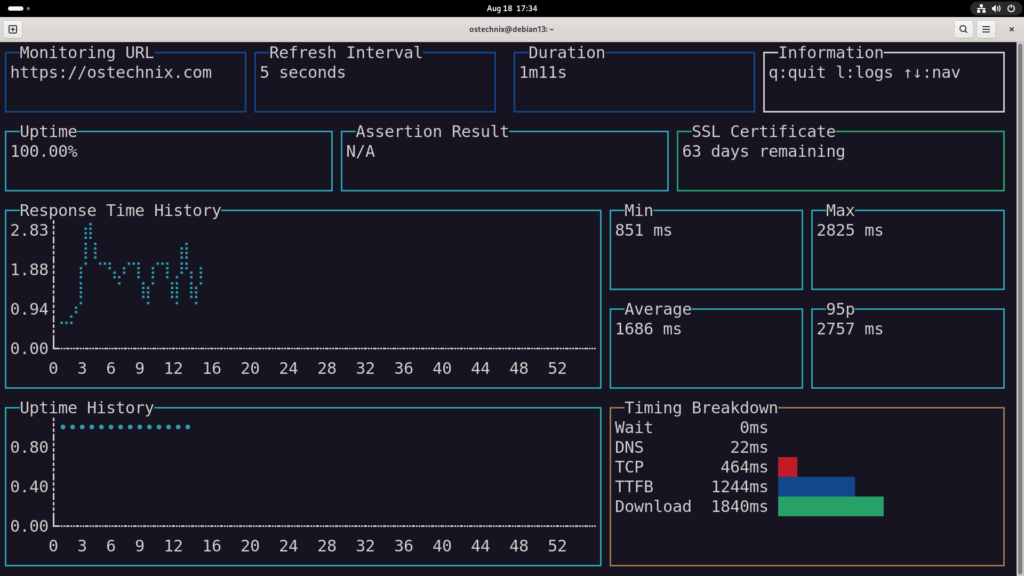Viewport: 1024px width, 576px height.
Task: Click the DNS 22ms timing row
Action: point(691,447)
